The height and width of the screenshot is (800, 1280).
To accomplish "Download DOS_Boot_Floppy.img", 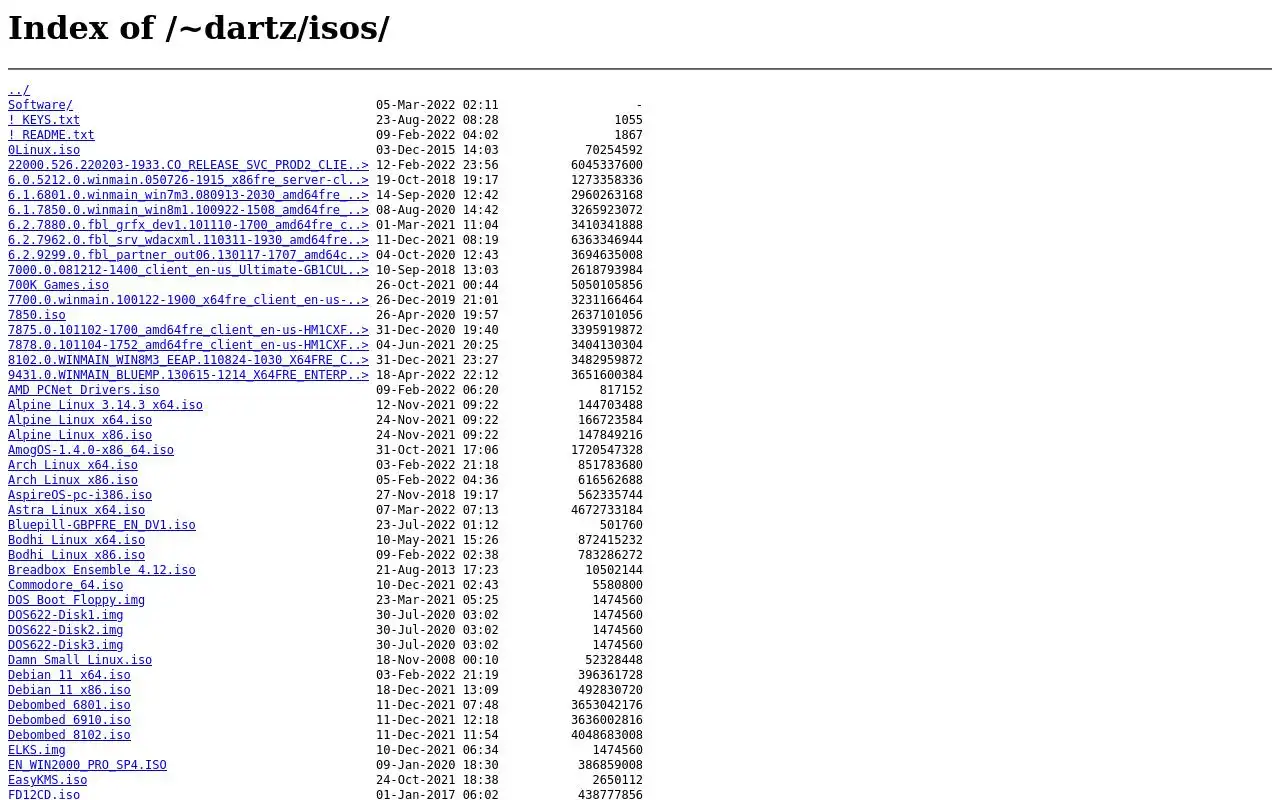I will tap(76, 600).
